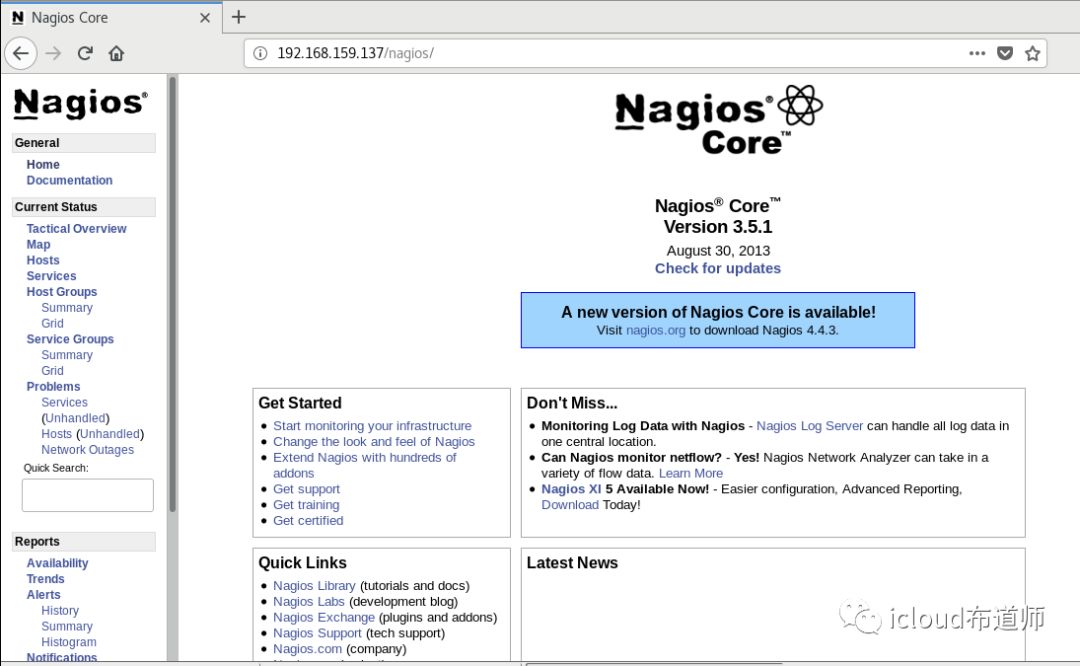Click the sidebar vertical scrollbar
This screenshot has width=1080, height=666.
point(172,296)
